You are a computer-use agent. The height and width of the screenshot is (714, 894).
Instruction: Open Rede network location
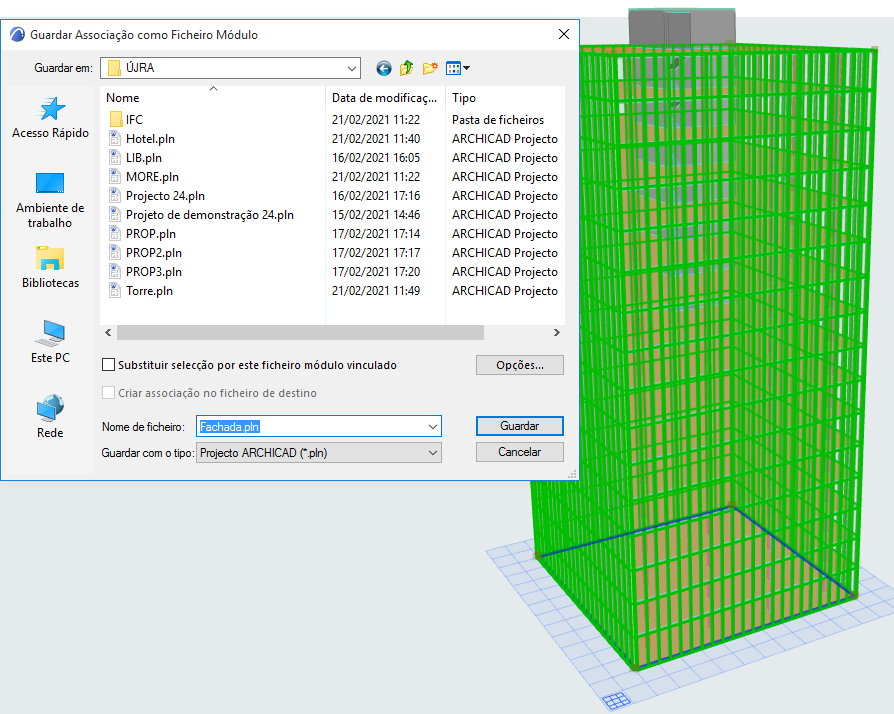[50, 416]
